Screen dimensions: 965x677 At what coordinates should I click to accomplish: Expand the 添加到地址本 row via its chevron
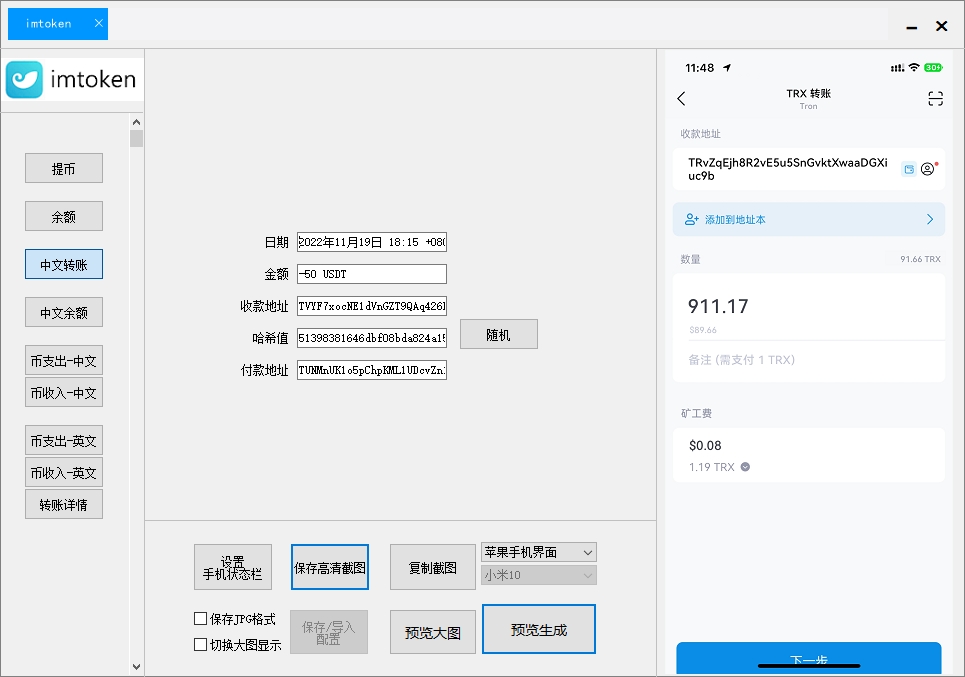(928, 219)
